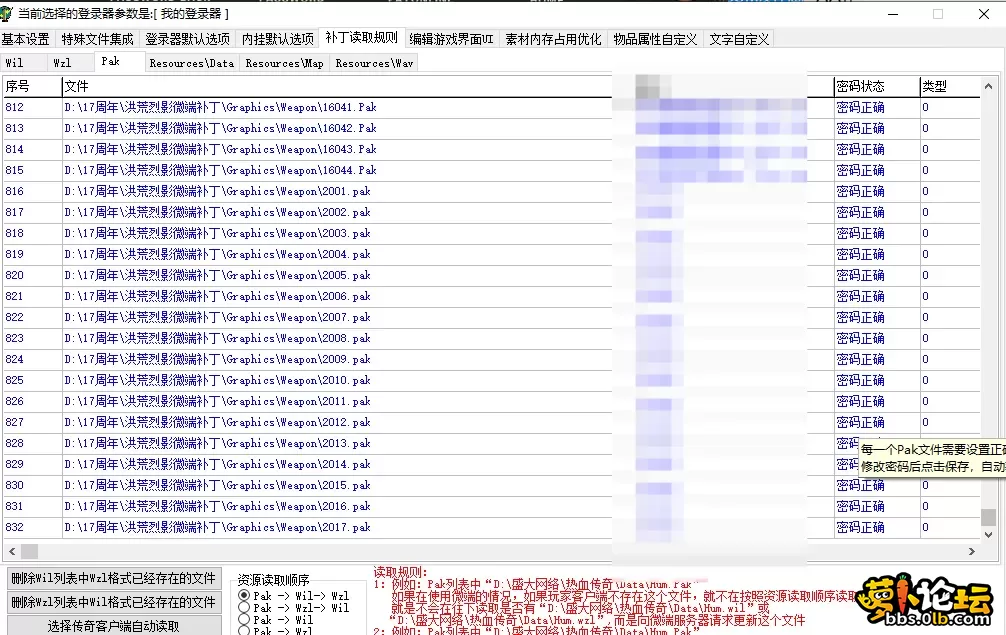Select the 内挂默认选项 tab
1006x635 pixels.
point(278,39)
